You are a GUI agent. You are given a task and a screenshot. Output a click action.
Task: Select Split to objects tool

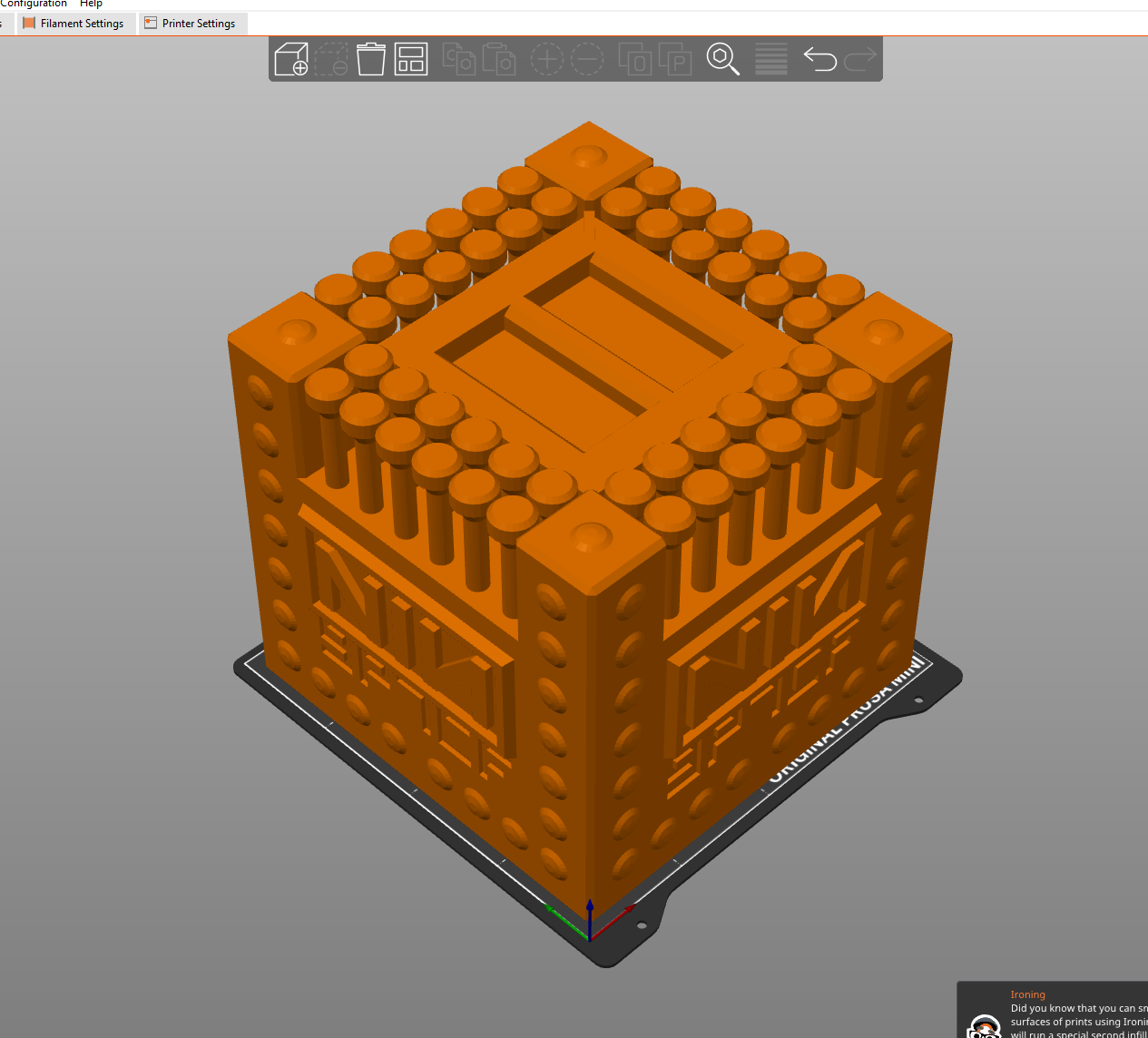(636, 58)
